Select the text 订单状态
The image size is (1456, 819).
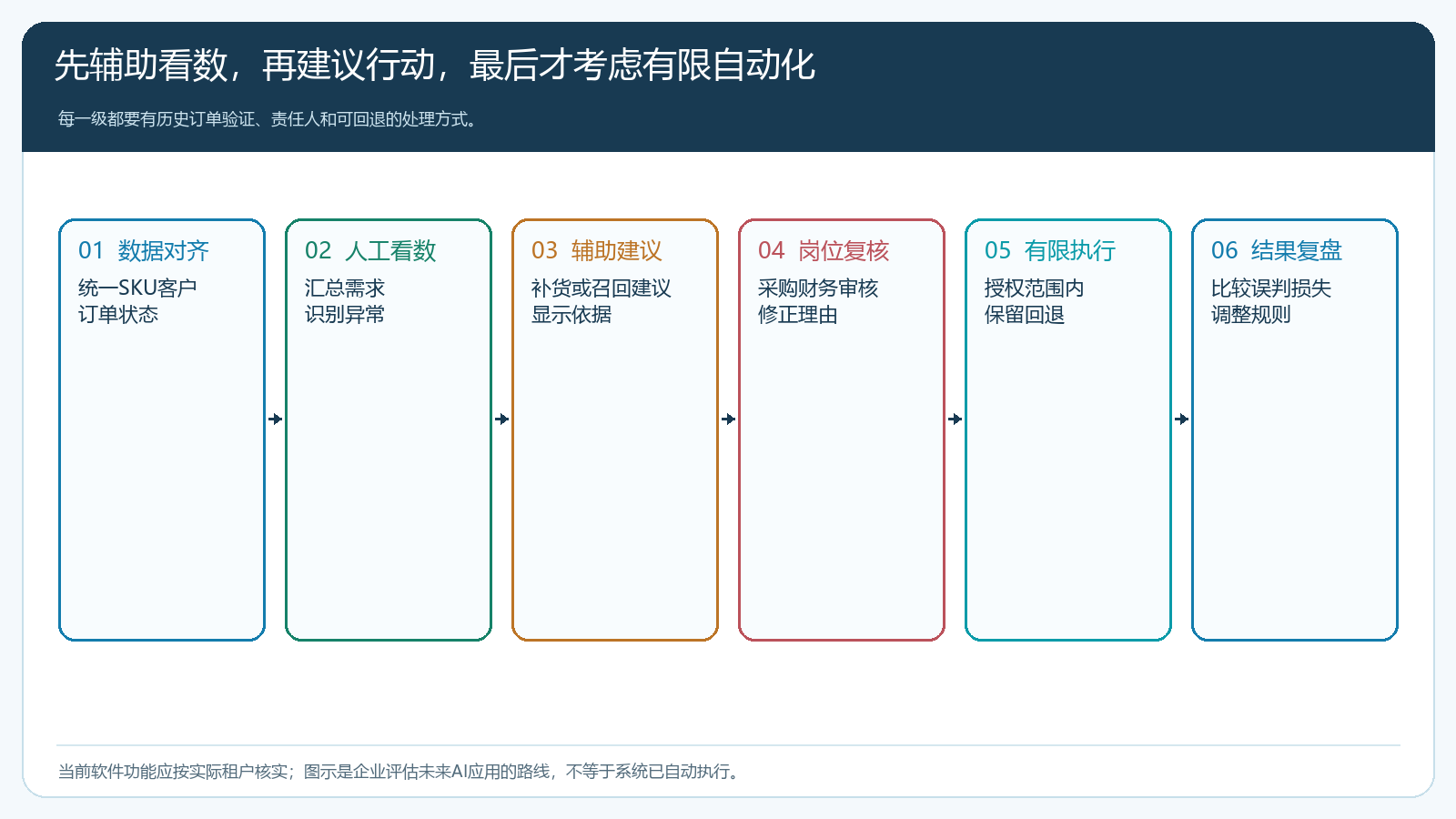point(118,314)
